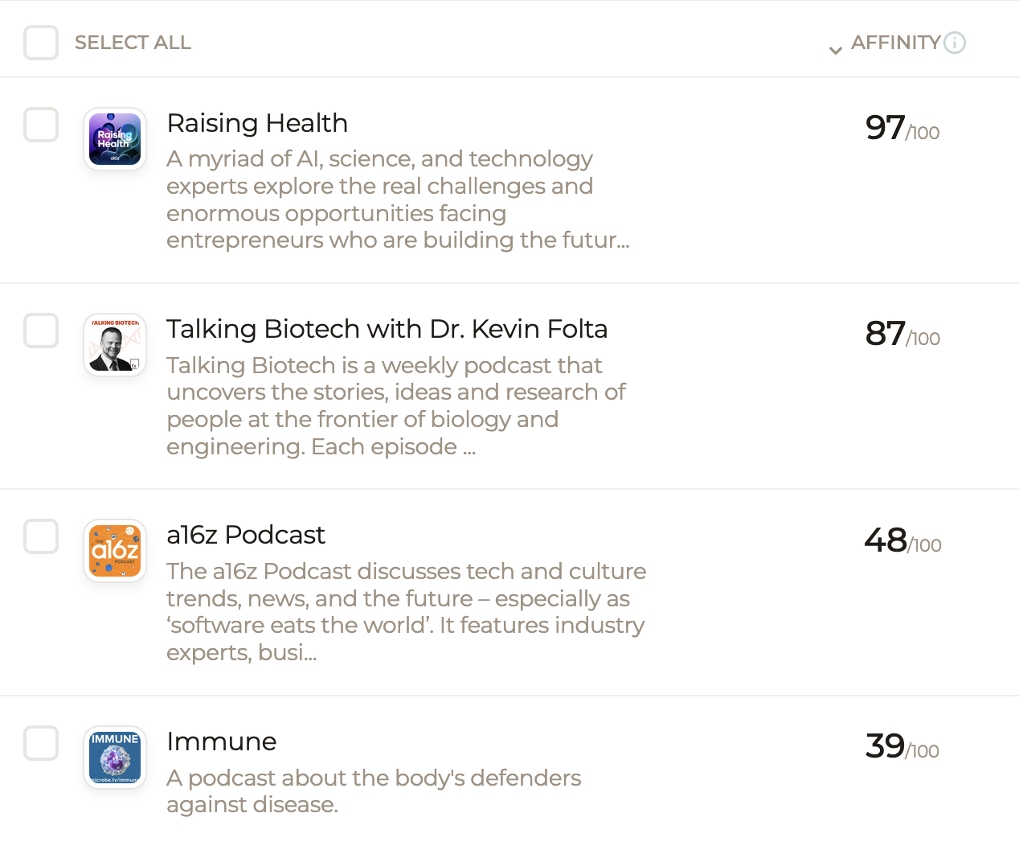Open the Raising Health podcast artwork
Image resolution: width=1020 pixels, height=846 pixels.
click(x=115, y=139)
